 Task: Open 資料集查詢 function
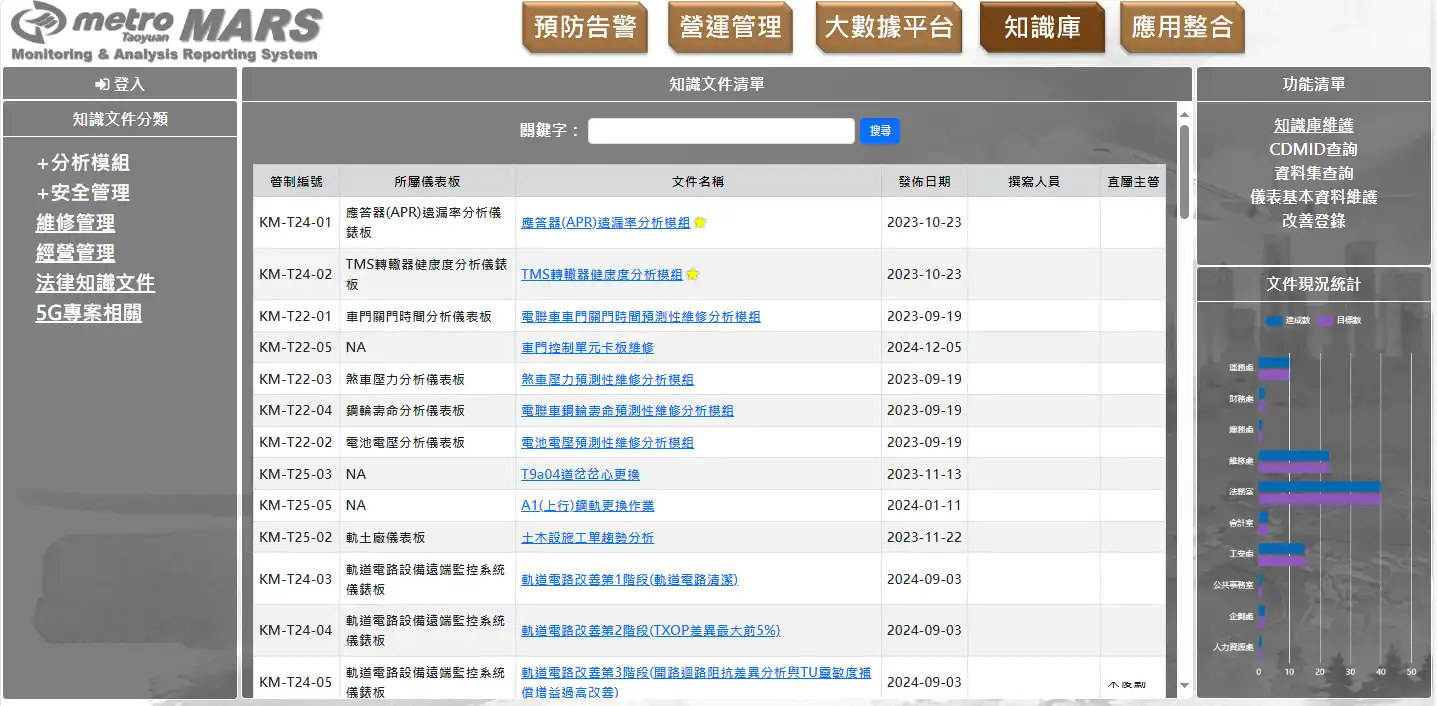coord(1313,174)
